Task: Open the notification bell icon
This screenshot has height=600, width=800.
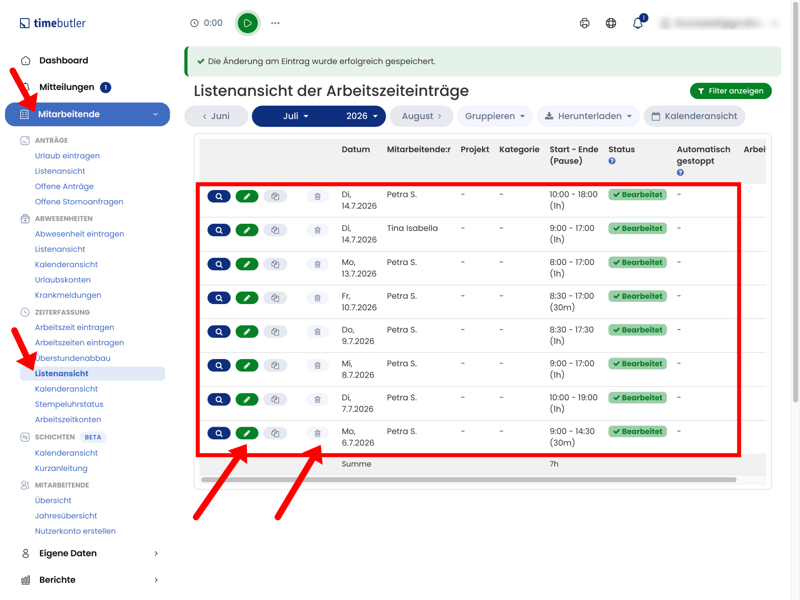Action: click(638, 23)
